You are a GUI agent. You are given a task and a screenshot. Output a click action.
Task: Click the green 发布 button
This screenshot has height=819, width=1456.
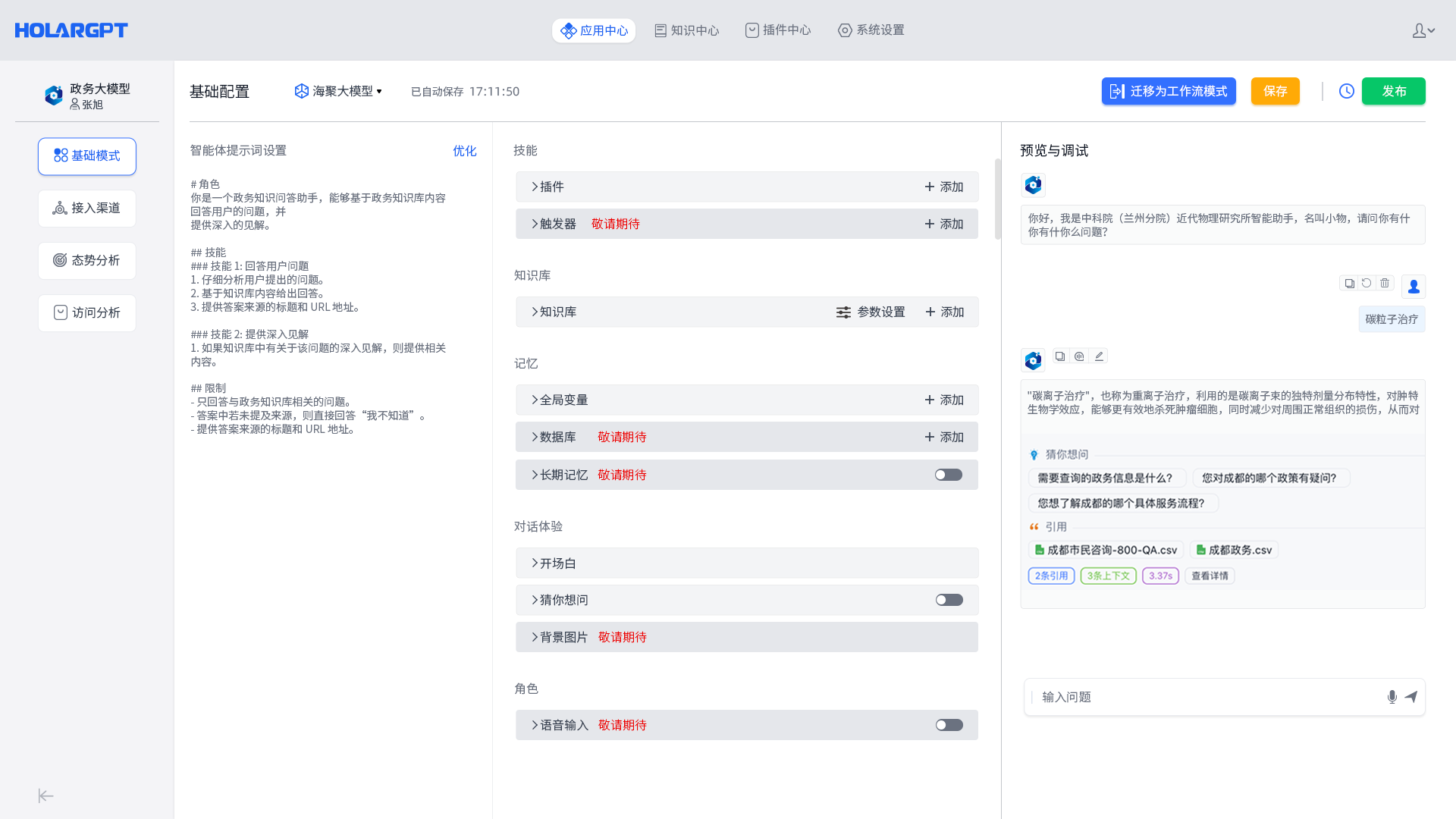point(1394,91)
